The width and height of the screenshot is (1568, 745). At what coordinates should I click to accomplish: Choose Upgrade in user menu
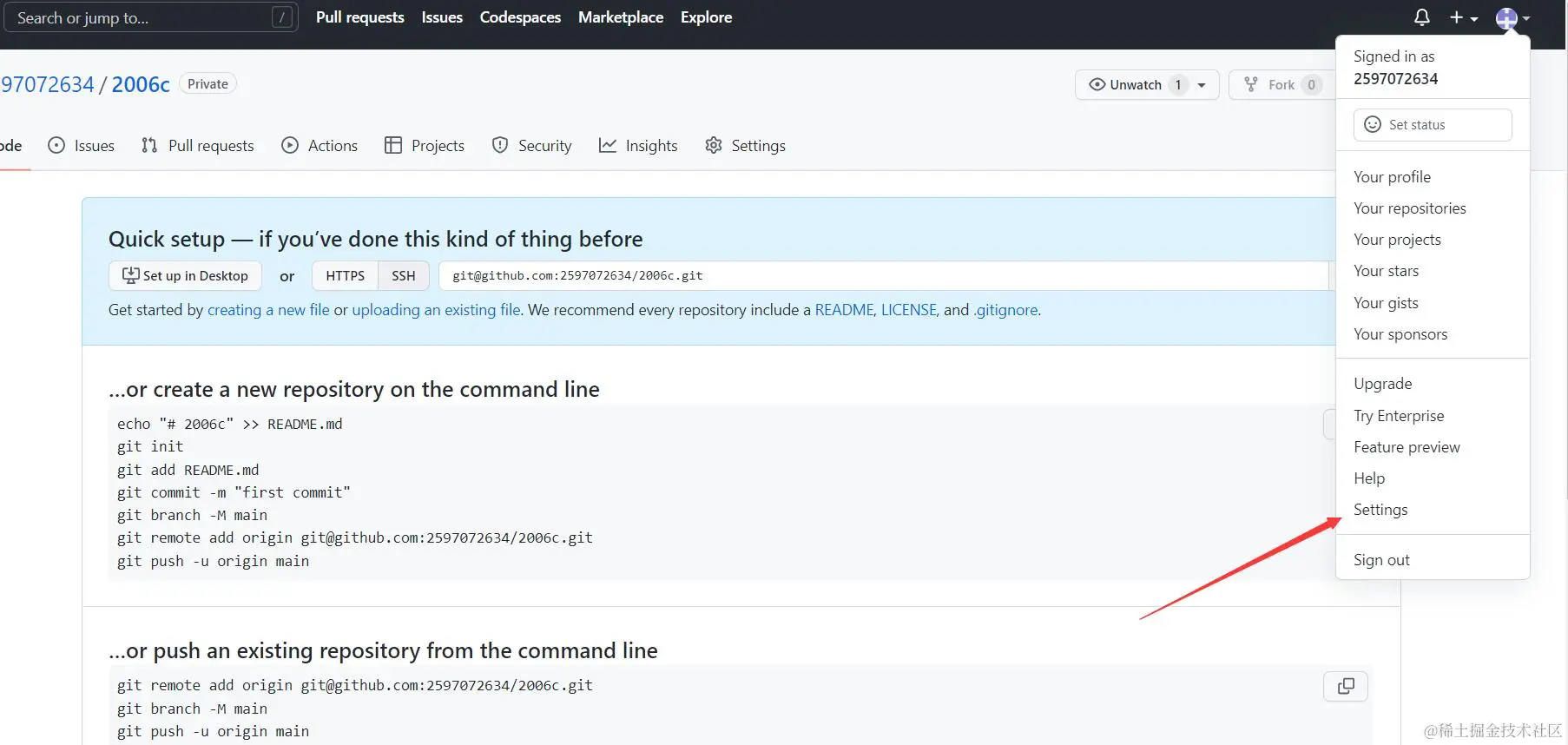[1382, 384]
